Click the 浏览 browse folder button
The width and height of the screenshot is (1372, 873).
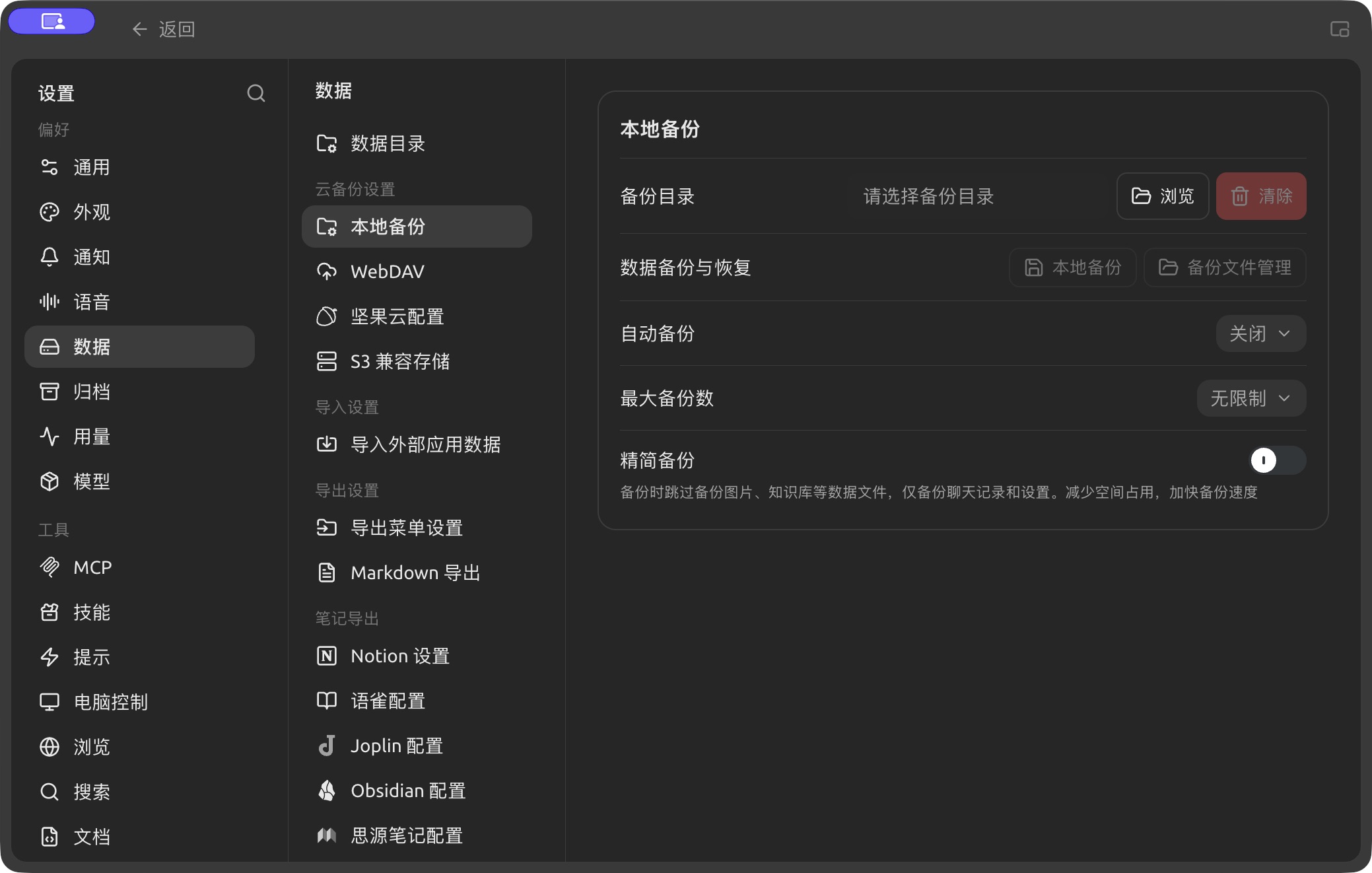tap(1163, 196)
